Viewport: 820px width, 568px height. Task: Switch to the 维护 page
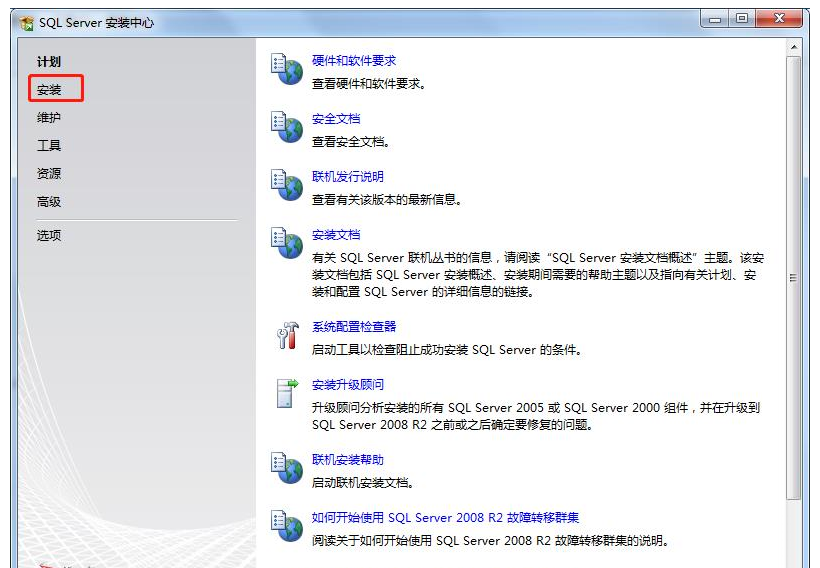(49, 118)
